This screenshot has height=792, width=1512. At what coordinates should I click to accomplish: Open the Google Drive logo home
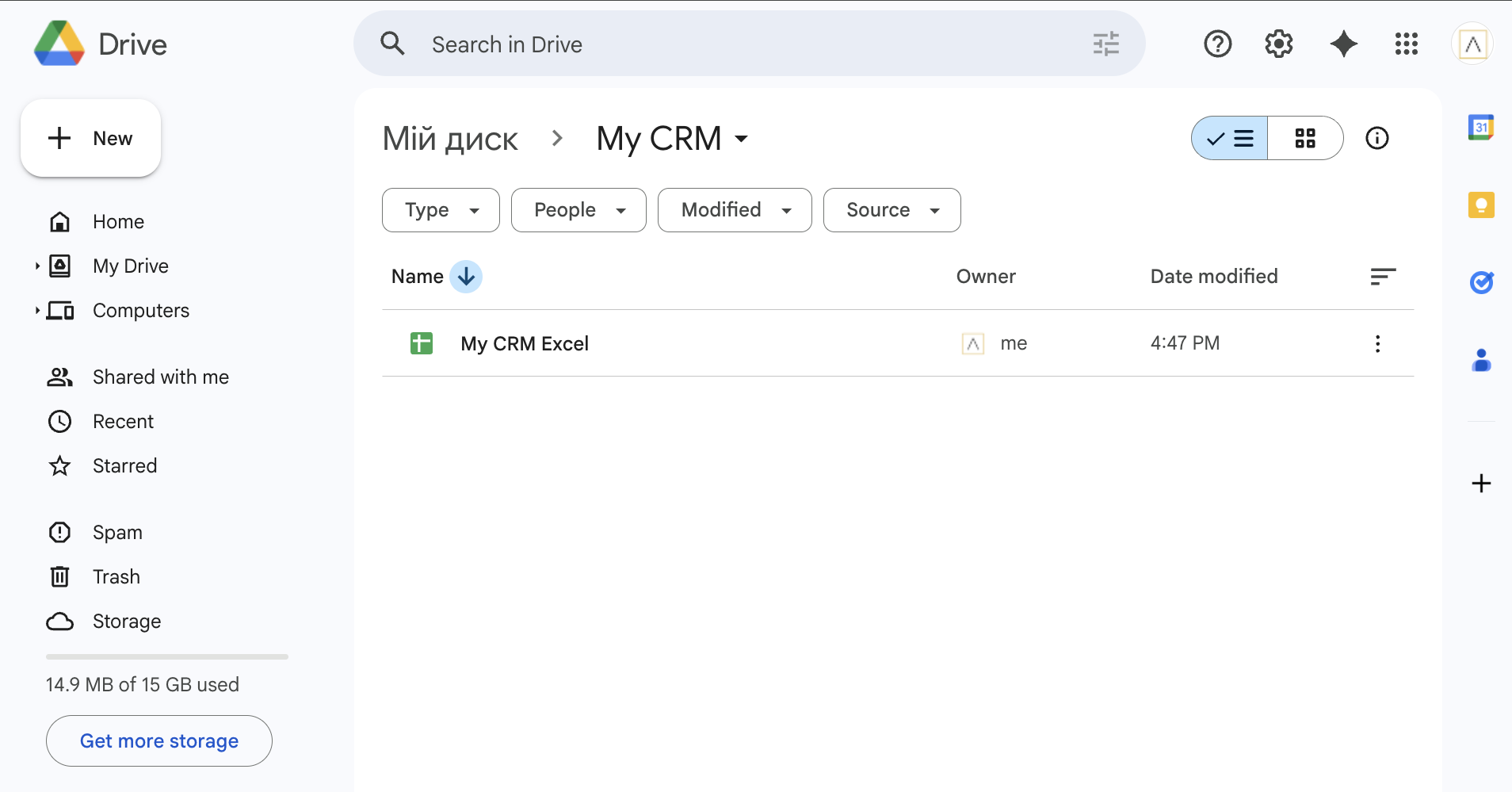101,44
